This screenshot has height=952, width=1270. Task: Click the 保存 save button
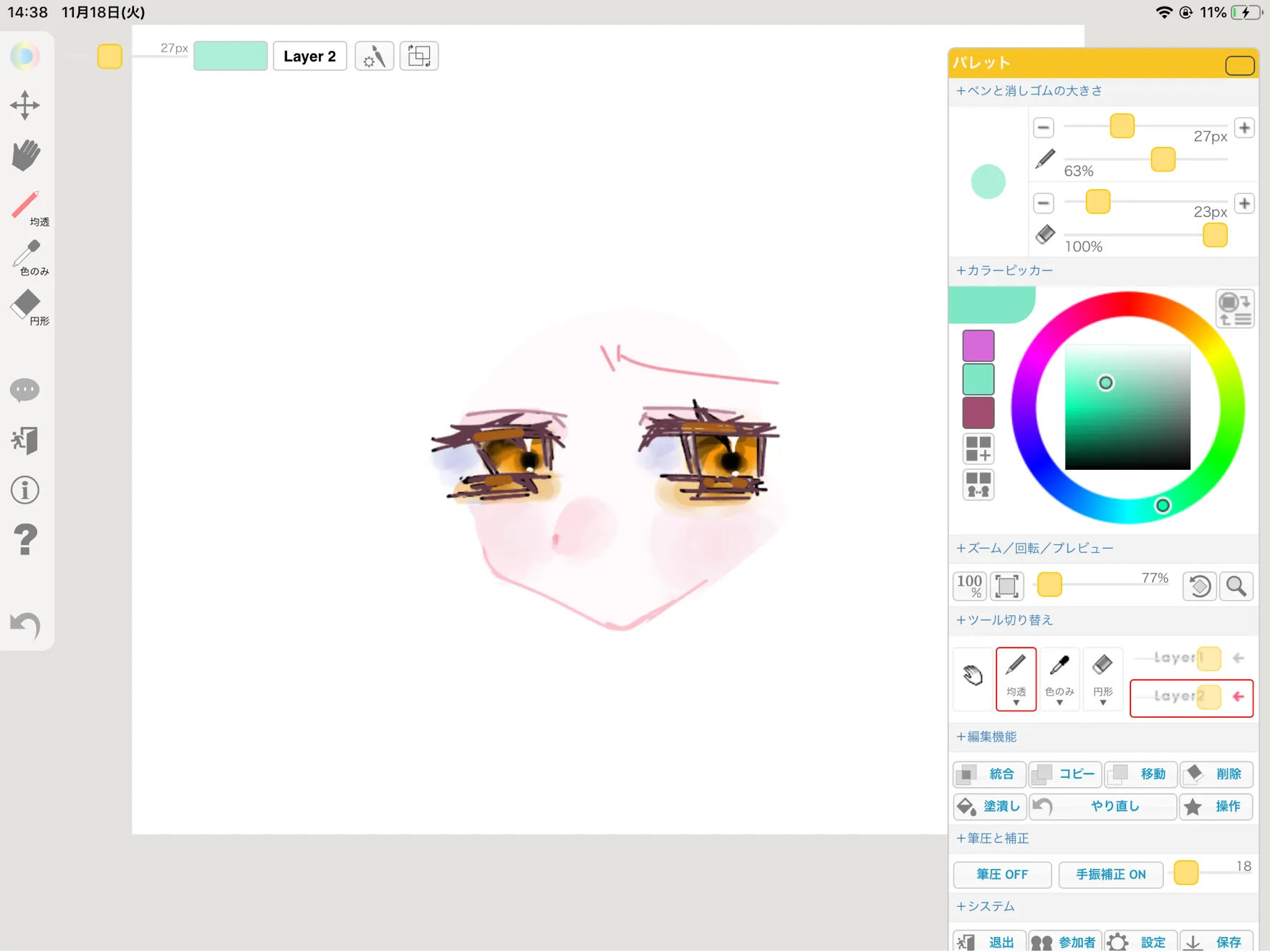(1216, 941)
